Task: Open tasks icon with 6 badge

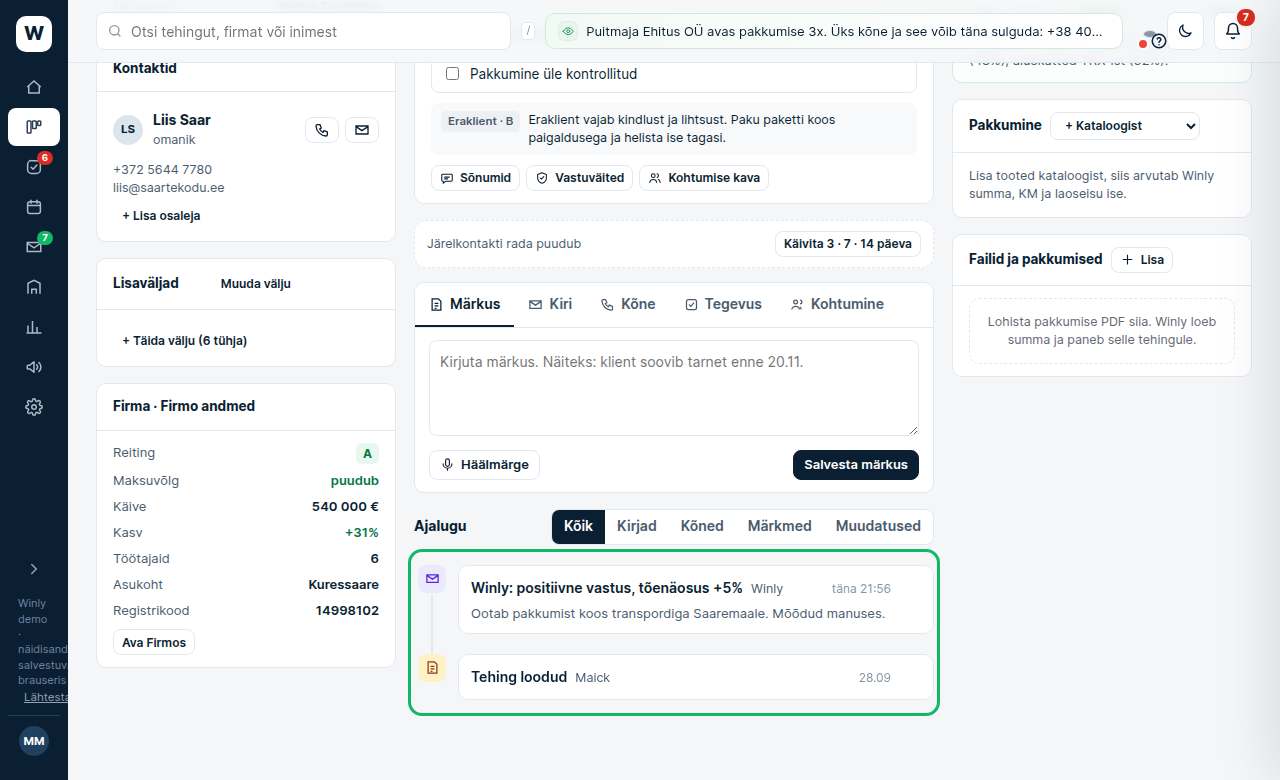Action: pos(34,167)
